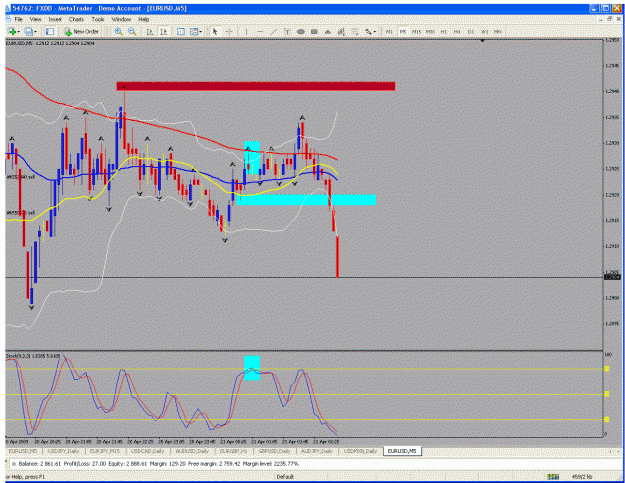Select the Ellipse drawing tool
The width and height of the screenshot is (625, 483).
(x=301, y=31)
